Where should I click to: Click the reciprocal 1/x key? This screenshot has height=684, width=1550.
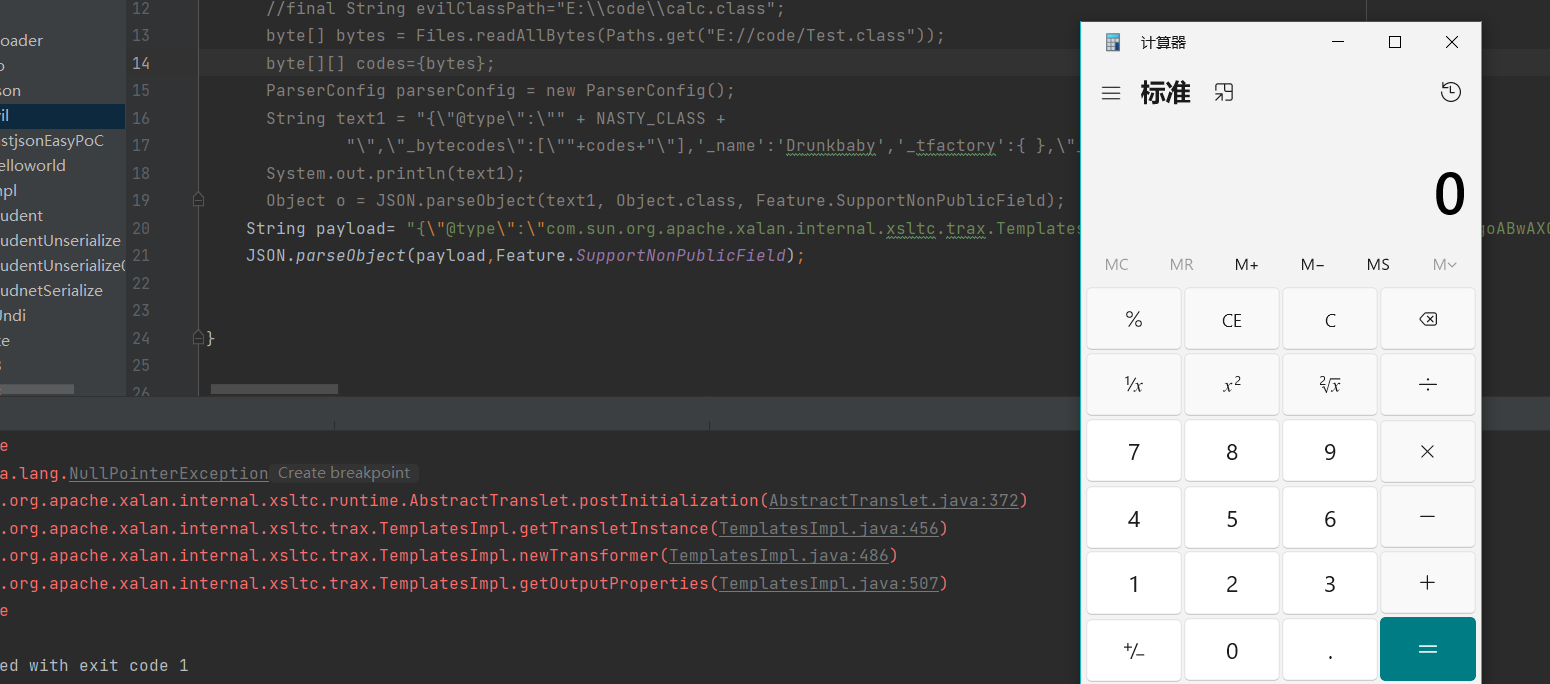point(1134,385)
